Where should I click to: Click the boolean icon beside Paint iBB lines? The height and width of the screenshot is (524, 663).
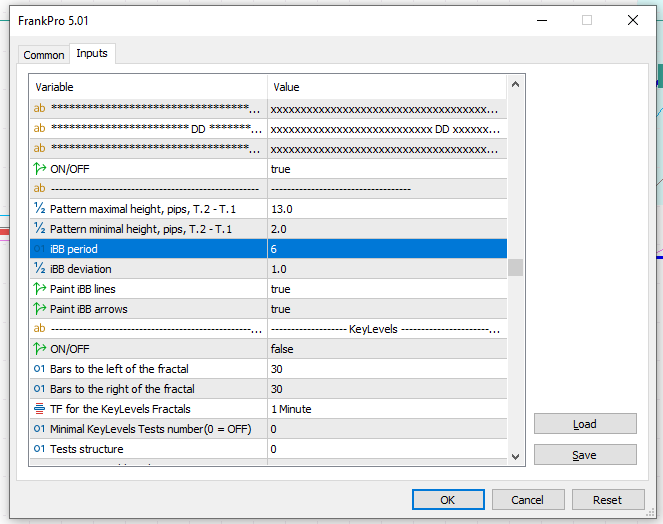[40, 289]
